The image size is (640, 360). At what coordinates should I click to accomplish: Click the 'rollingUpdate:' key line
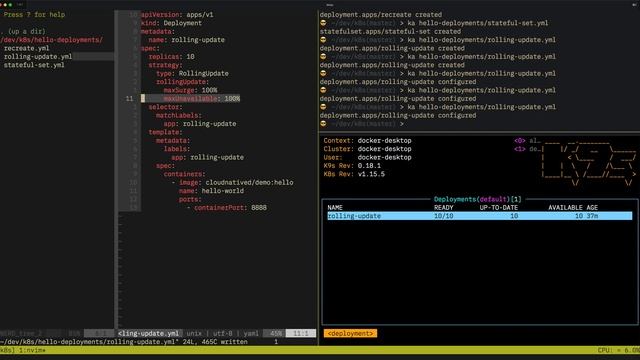[x=182, y=82]
